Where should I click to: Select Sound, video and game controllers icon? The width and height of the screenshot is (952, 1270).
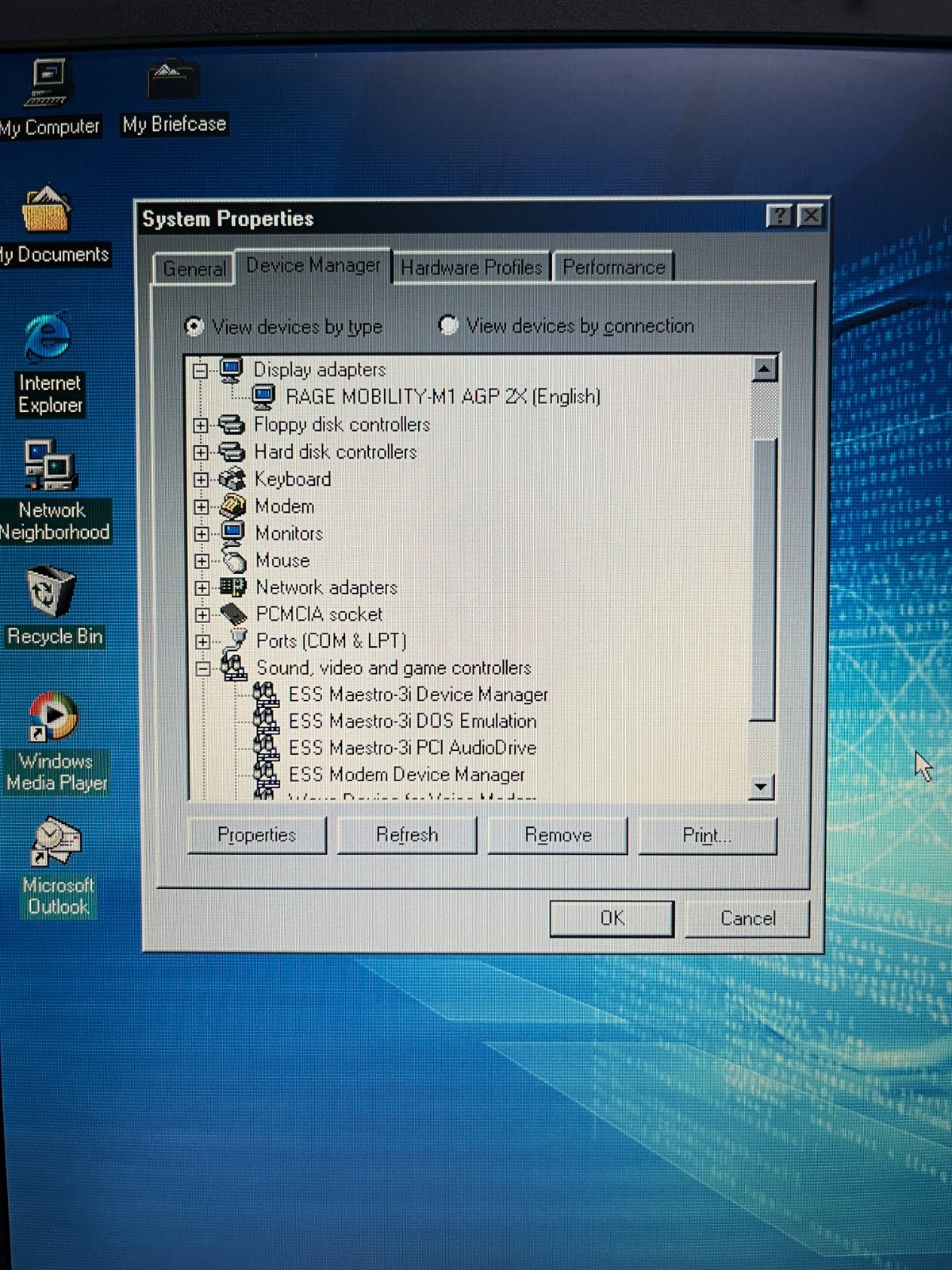pyautogui.click(x=234, y=667)
